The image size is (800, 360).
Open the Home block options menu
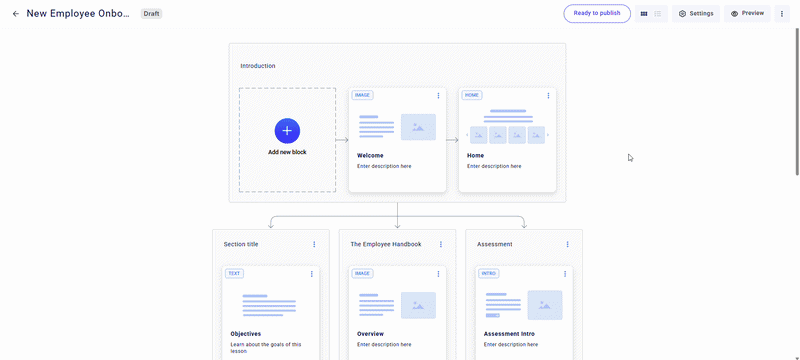[x=548, y=95]
